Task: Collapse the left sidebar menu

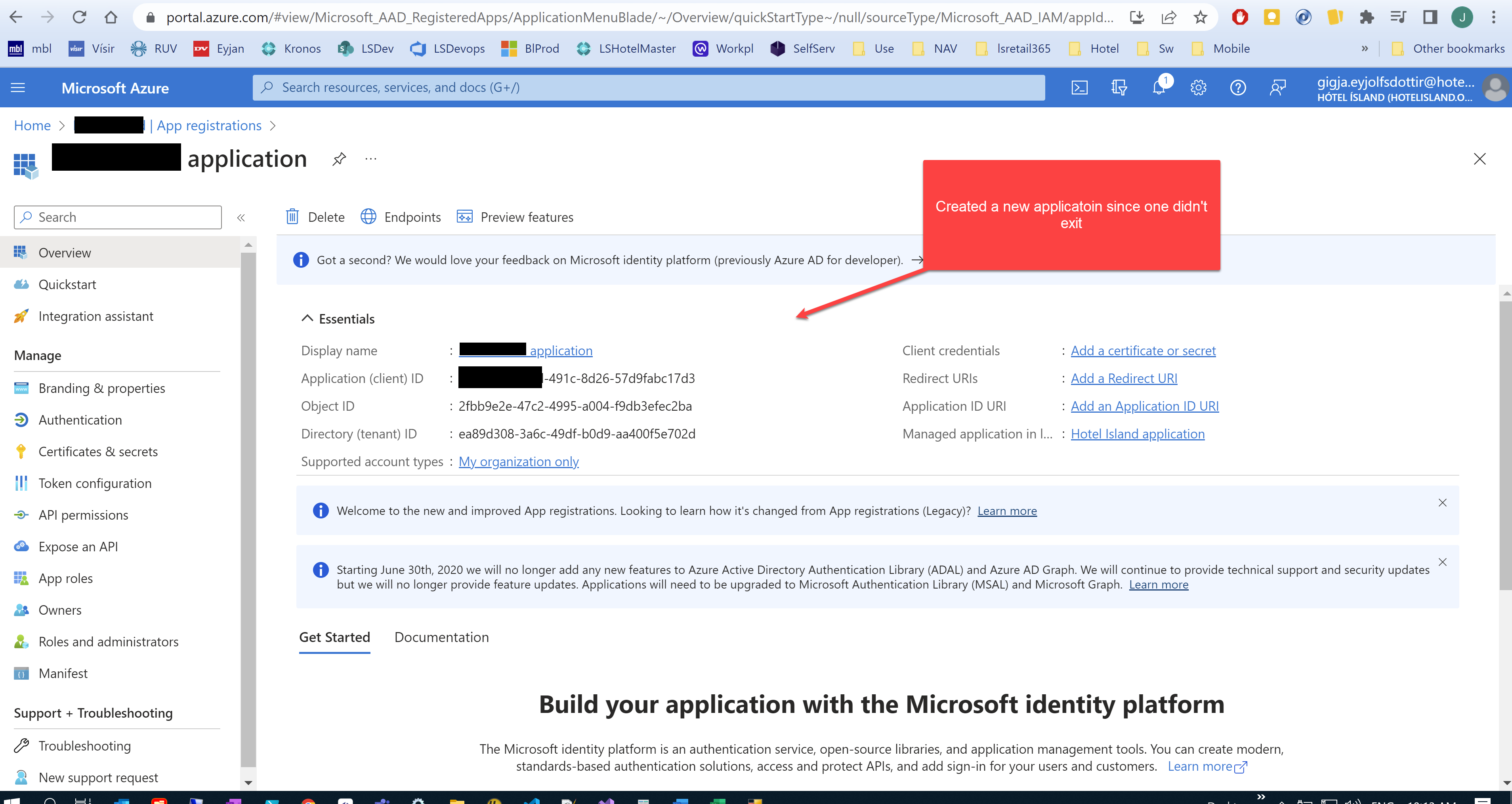Action: pos(241,218)
